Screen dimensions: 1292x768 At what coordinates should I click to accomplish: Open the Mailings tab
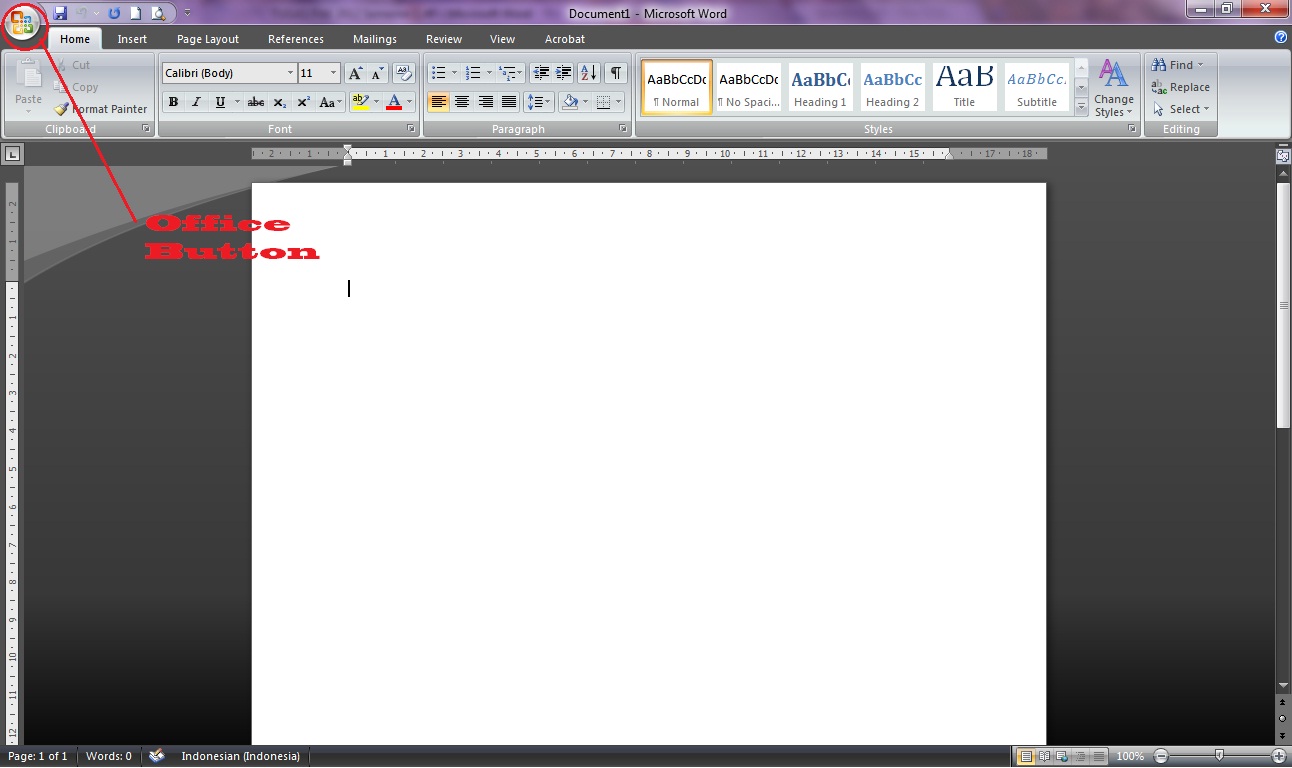[375, 39]
